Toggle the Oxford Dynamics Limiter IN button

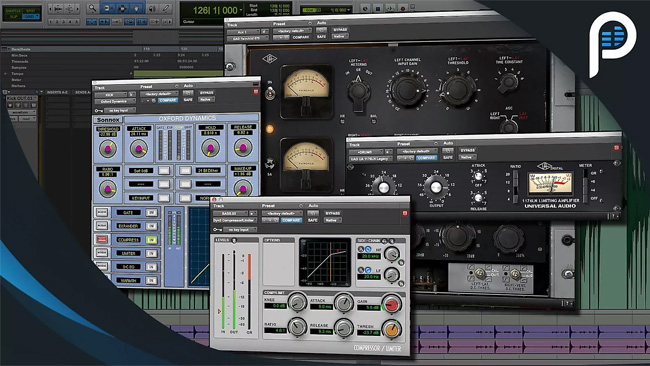pos(152,253)
